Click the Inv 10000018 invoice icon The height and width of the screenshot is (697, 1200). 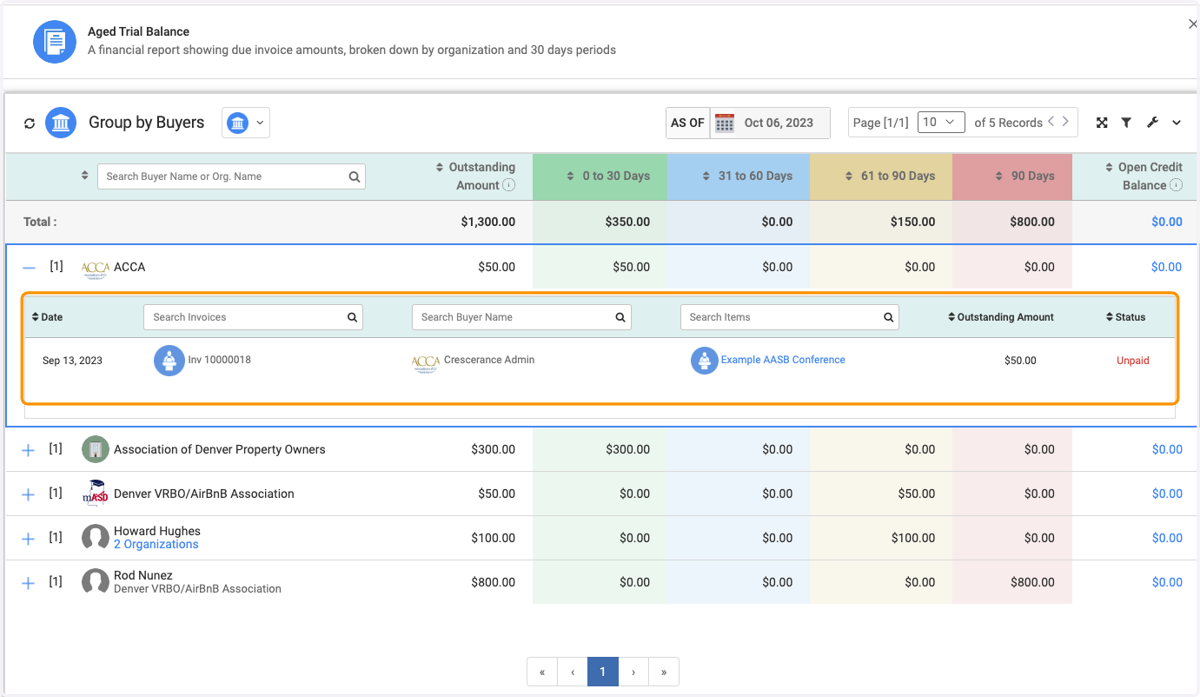click(x=169, y=361)
